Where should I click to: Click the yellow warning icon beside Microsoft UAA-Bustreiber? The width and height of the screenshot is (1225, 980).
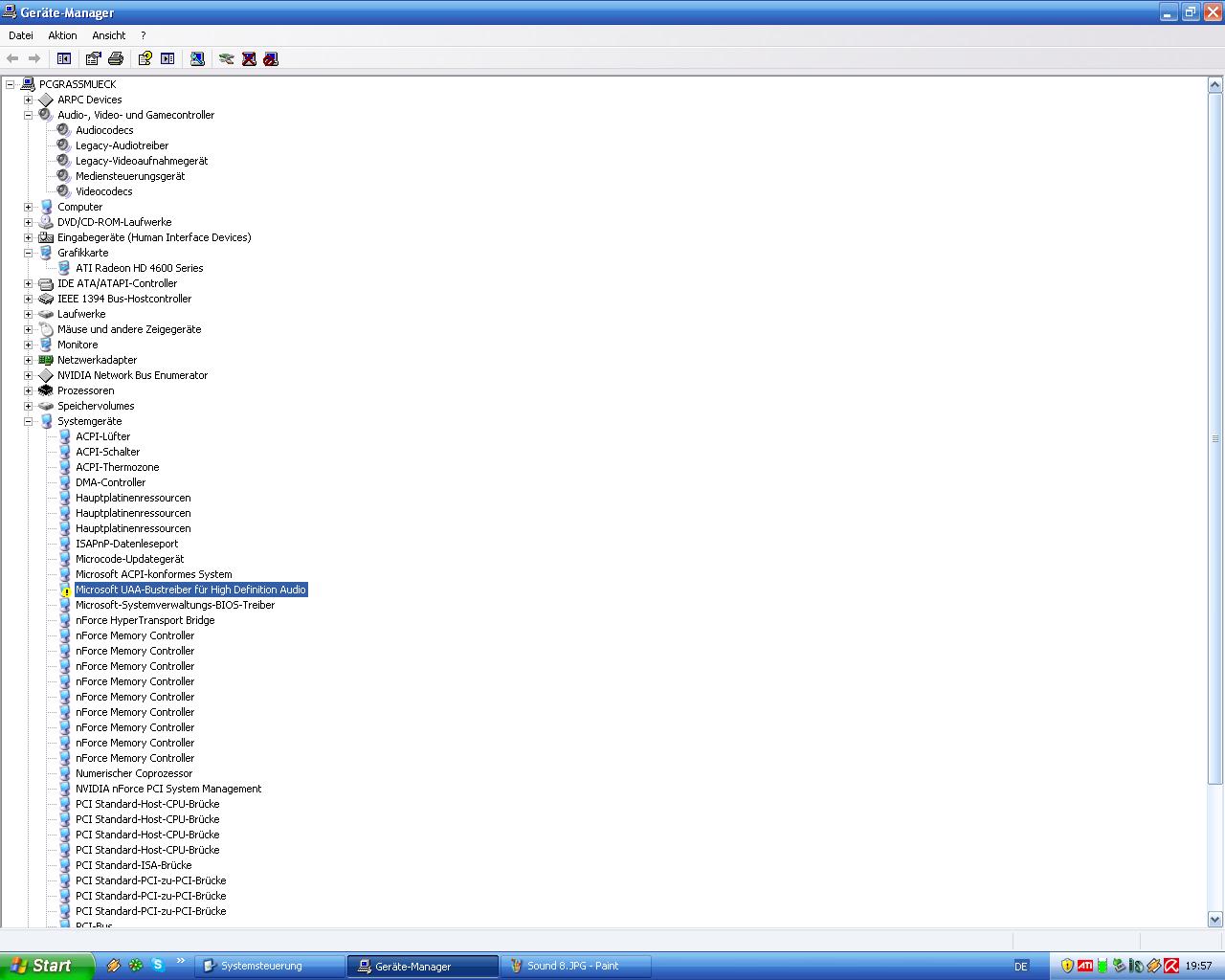64,590
